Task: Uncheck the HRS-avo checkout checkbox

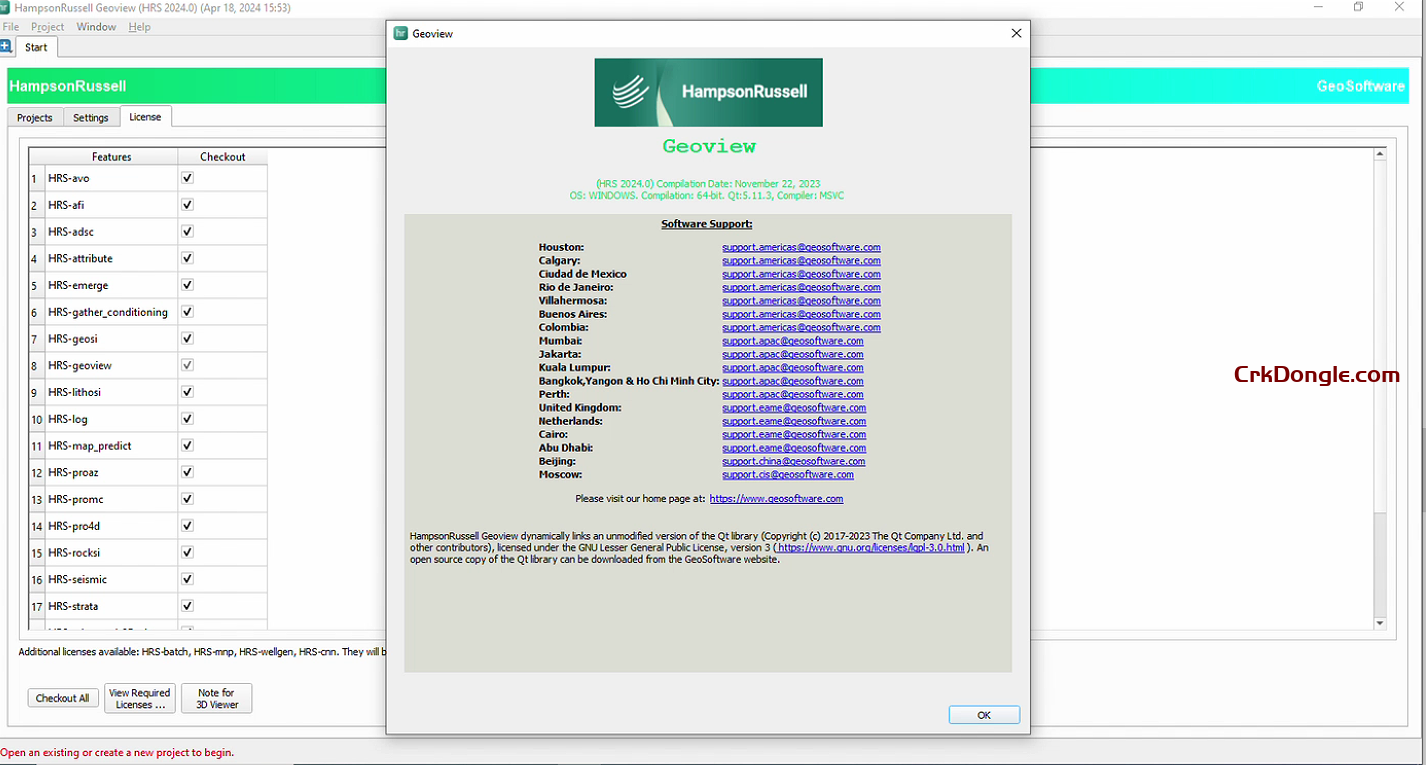Action: [187, 178]
